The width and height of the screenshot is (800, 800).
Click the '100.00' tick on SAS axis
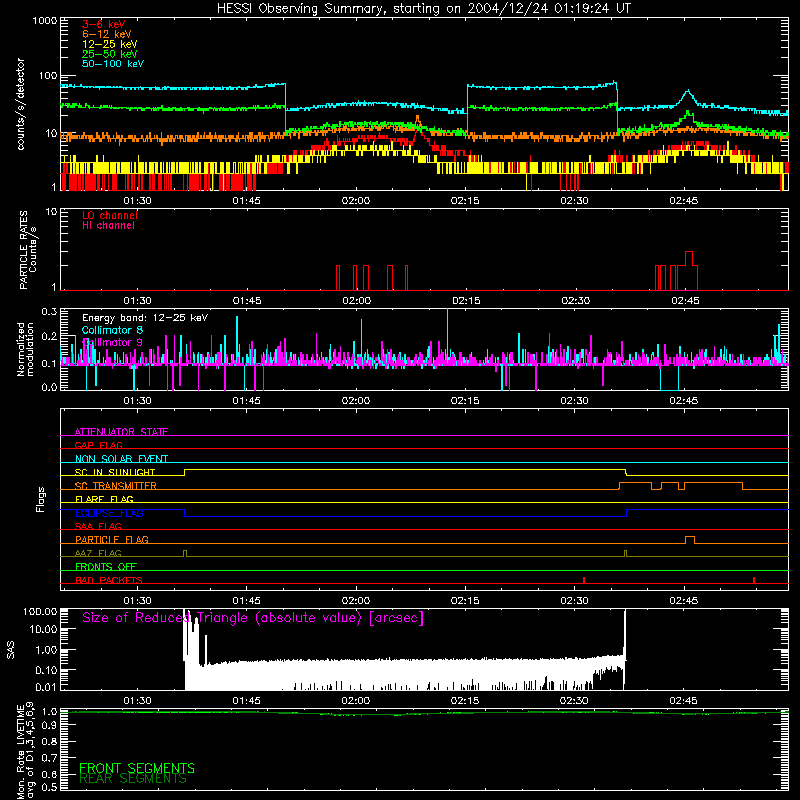tap(40, 611)
